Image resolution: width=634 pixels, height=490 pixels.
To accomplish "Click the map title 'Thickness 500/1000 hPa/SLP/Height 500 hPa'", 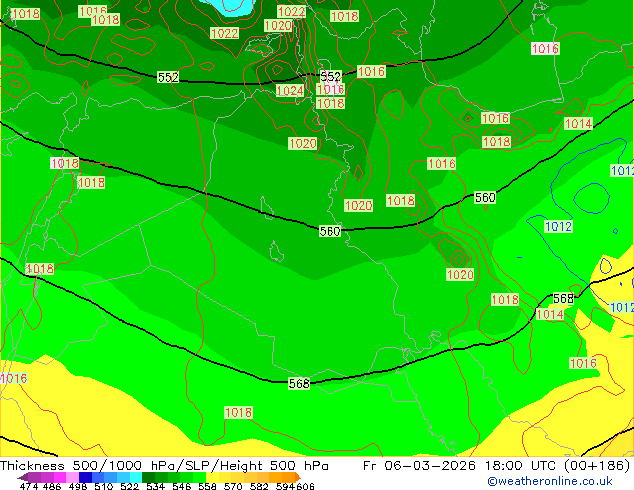I will 164,466.
